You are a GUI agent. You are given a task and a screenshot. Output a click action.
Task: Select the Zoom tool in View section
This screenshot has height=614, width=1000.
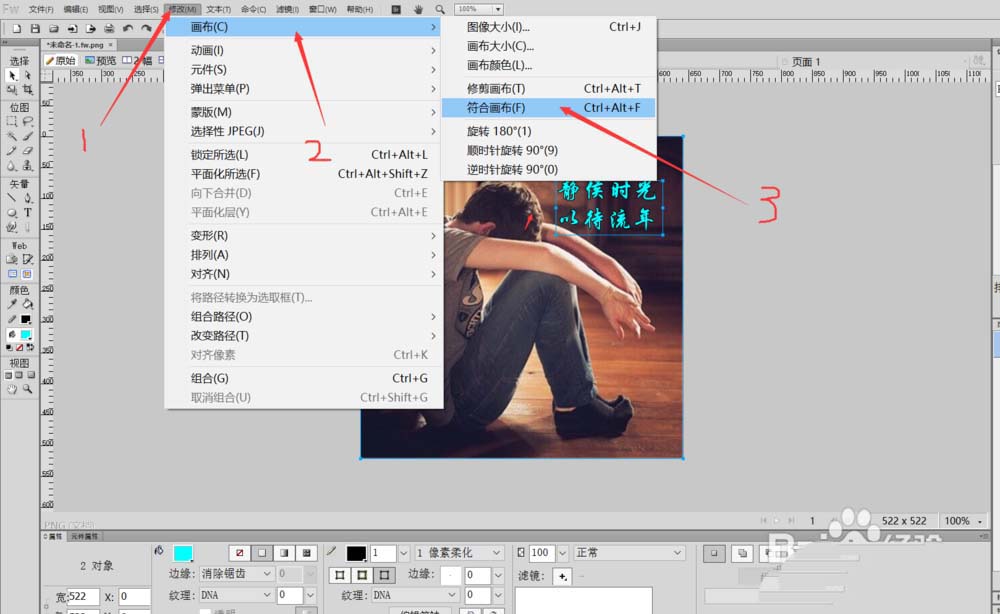[27, 389]
